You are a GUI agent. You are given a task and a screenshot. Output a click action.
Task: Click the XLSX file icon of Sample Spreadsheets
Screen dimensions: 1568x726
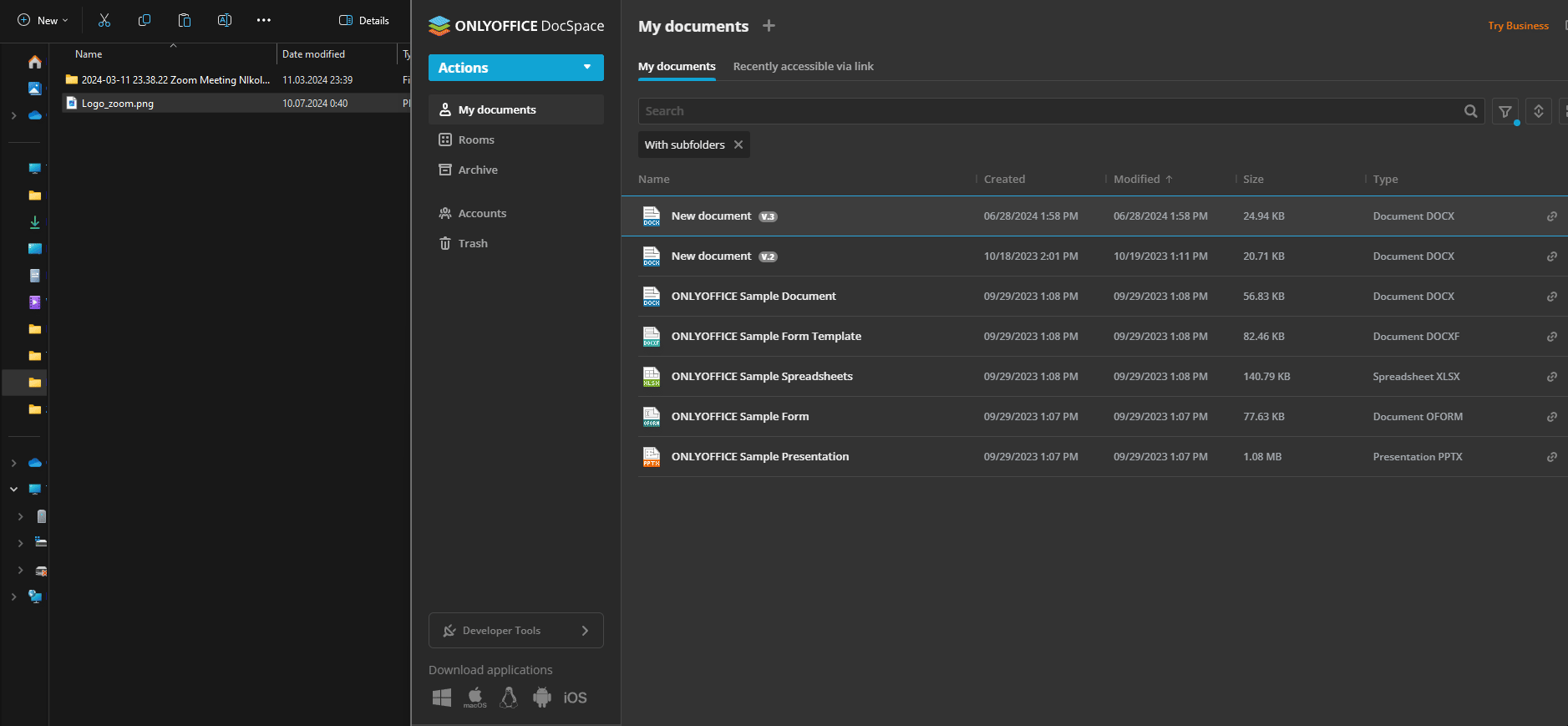coord(652,377)
